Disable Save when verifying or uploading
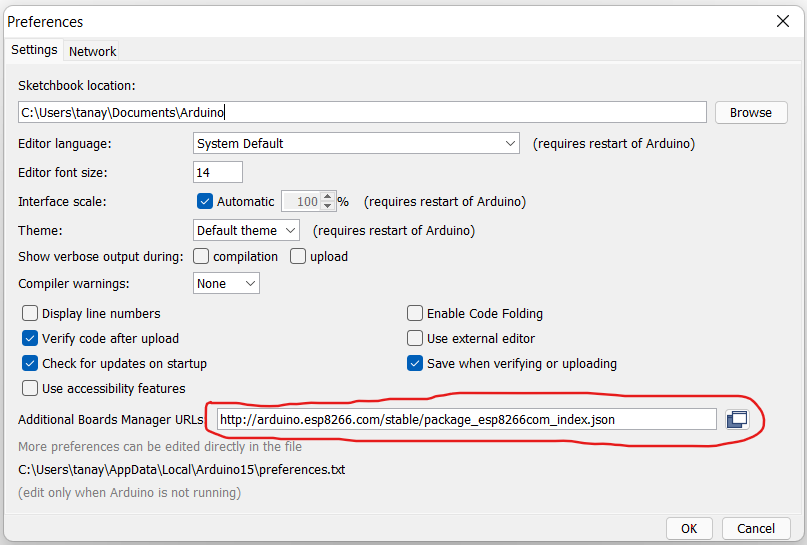 [415, 363]
